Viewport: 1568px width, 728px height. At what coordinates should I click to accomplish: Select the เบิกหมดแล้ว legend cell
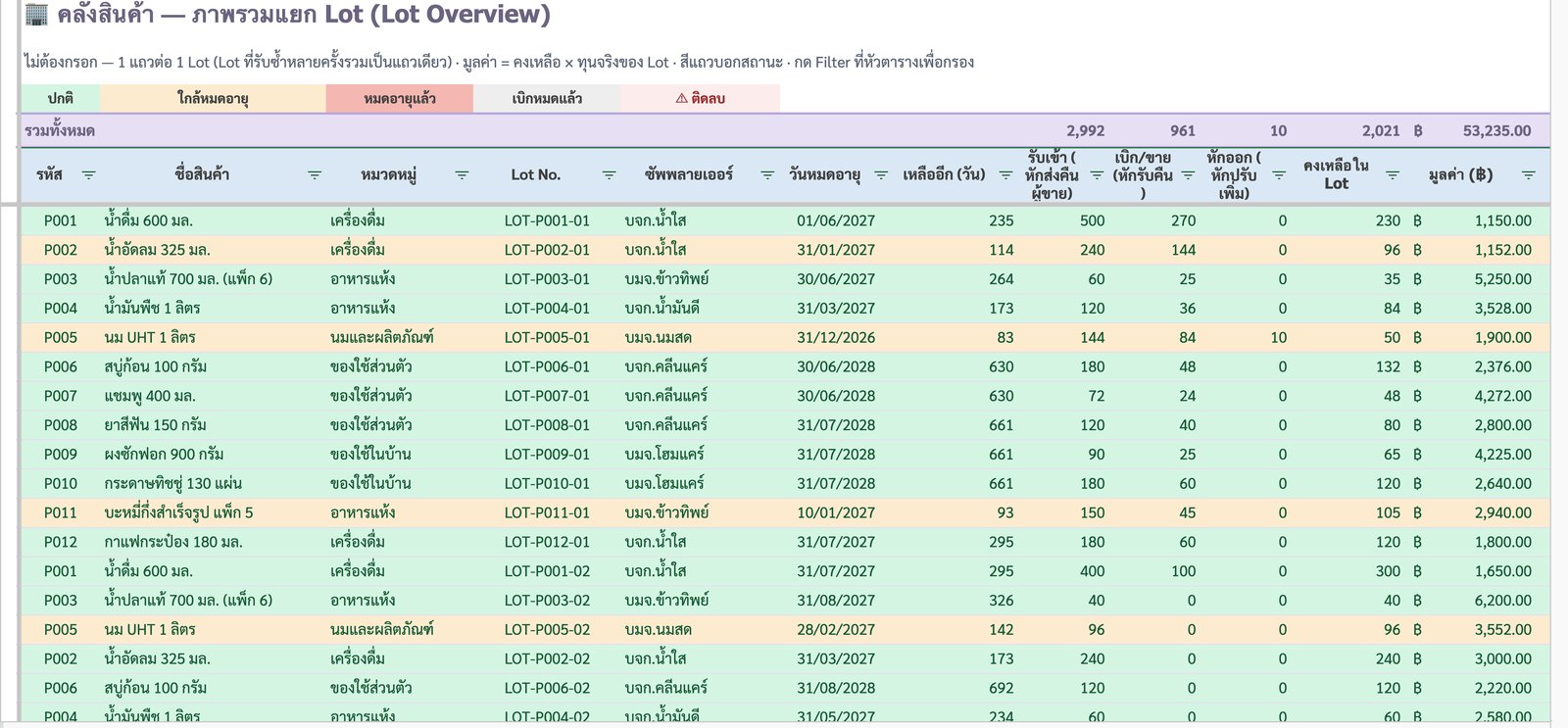pos(547,99)
